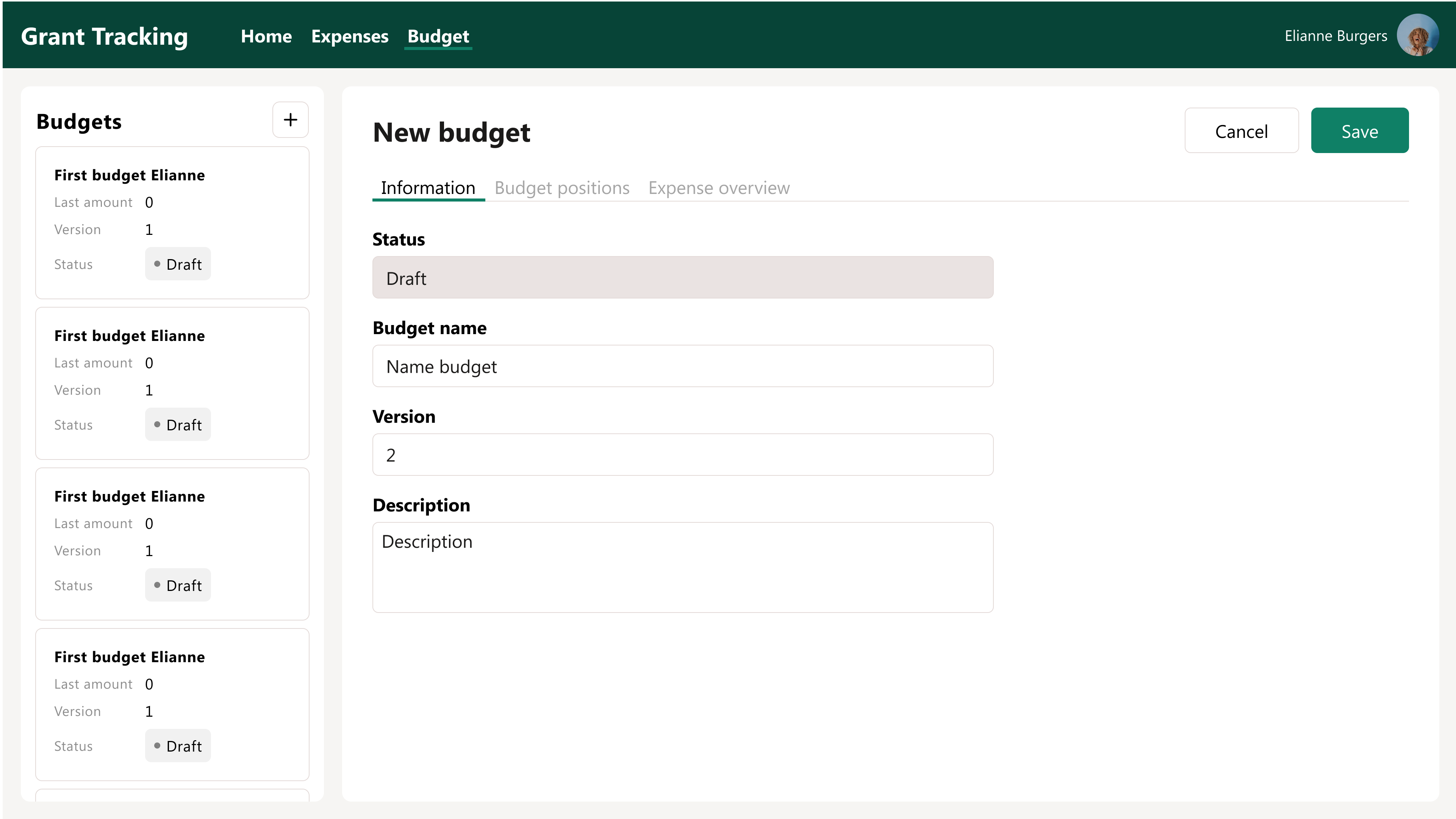Select the Budget nav item

[x=438, y=36]
